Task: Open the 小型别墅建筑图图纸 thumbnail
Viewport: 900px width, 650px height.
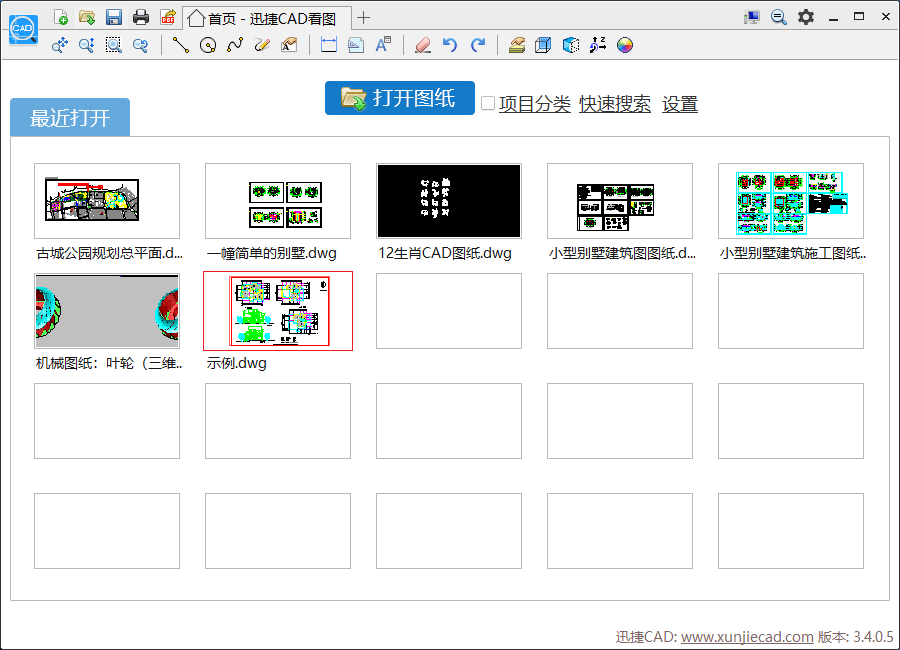Action: 620,201
